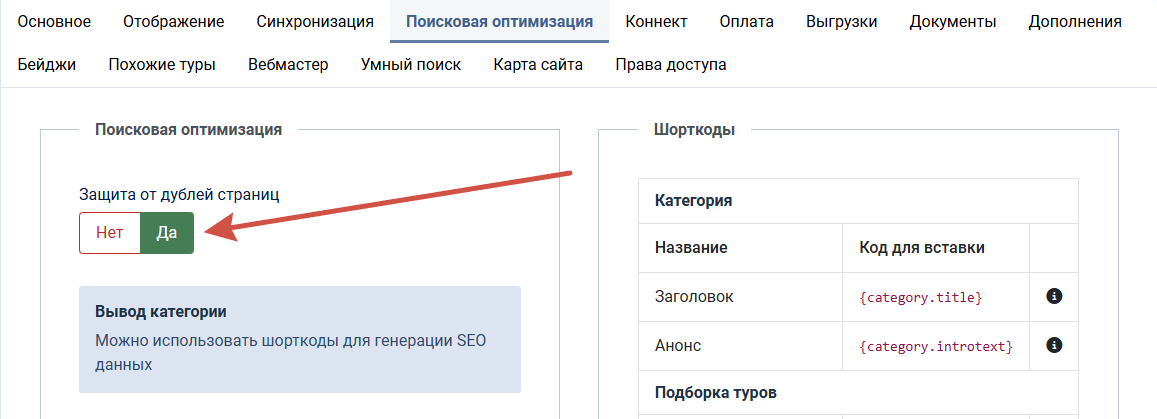Go to the Умный поиск tab
The height and width of the screenshot is (419, 1157).
tap(411, 65)
